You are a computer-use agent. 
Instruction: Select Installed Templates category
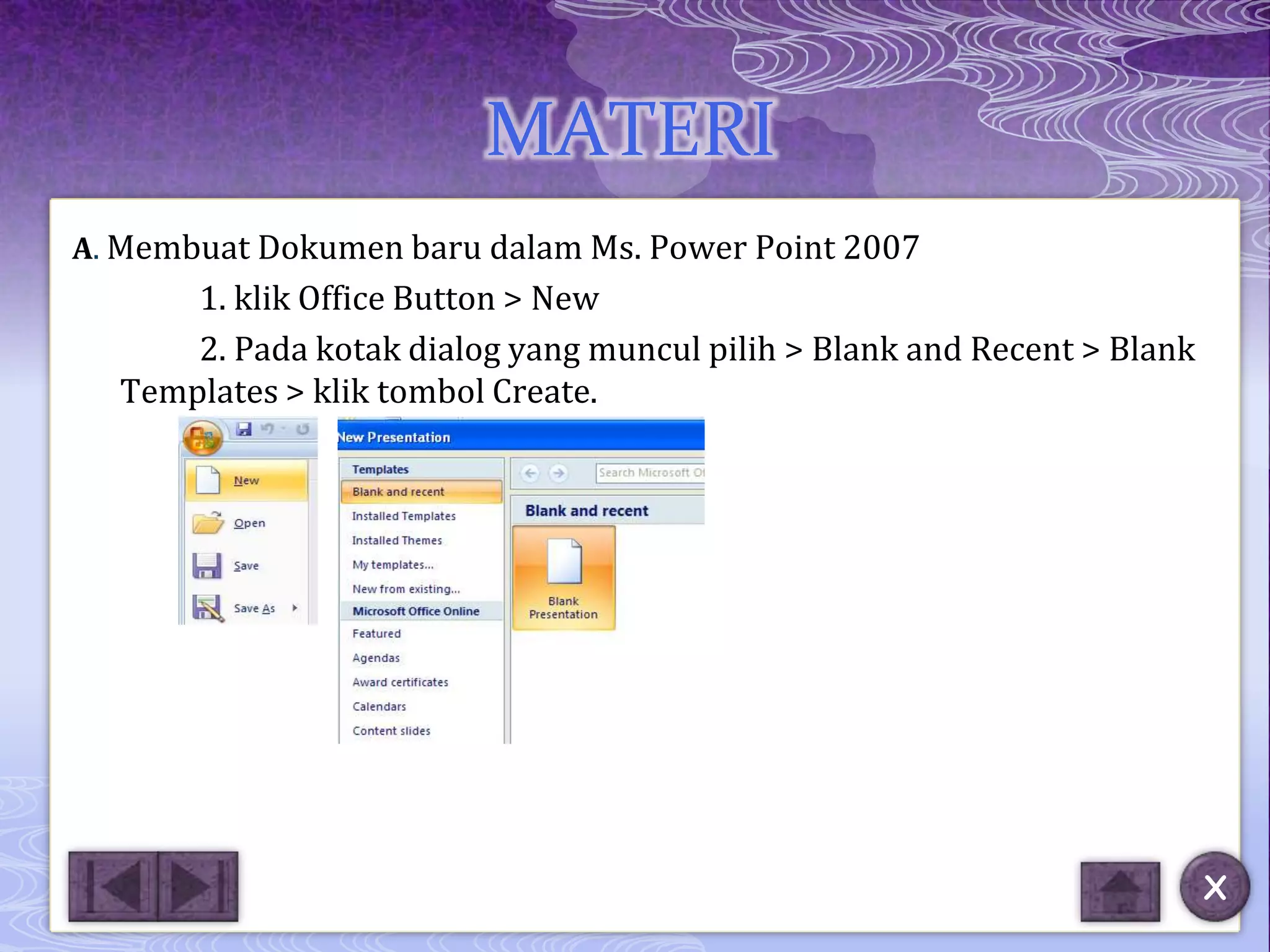coord(404,516)
